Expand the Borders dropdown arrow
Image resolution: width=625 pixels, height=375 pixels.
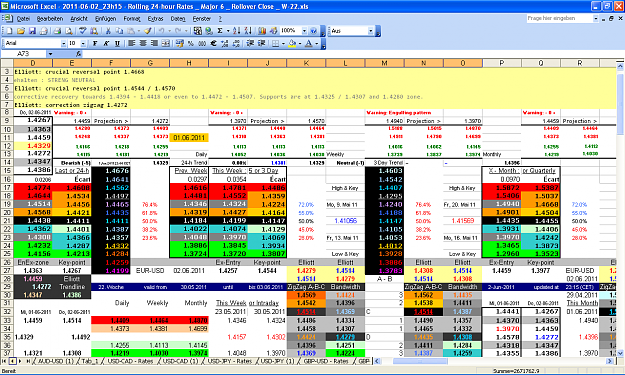(283, 43)
